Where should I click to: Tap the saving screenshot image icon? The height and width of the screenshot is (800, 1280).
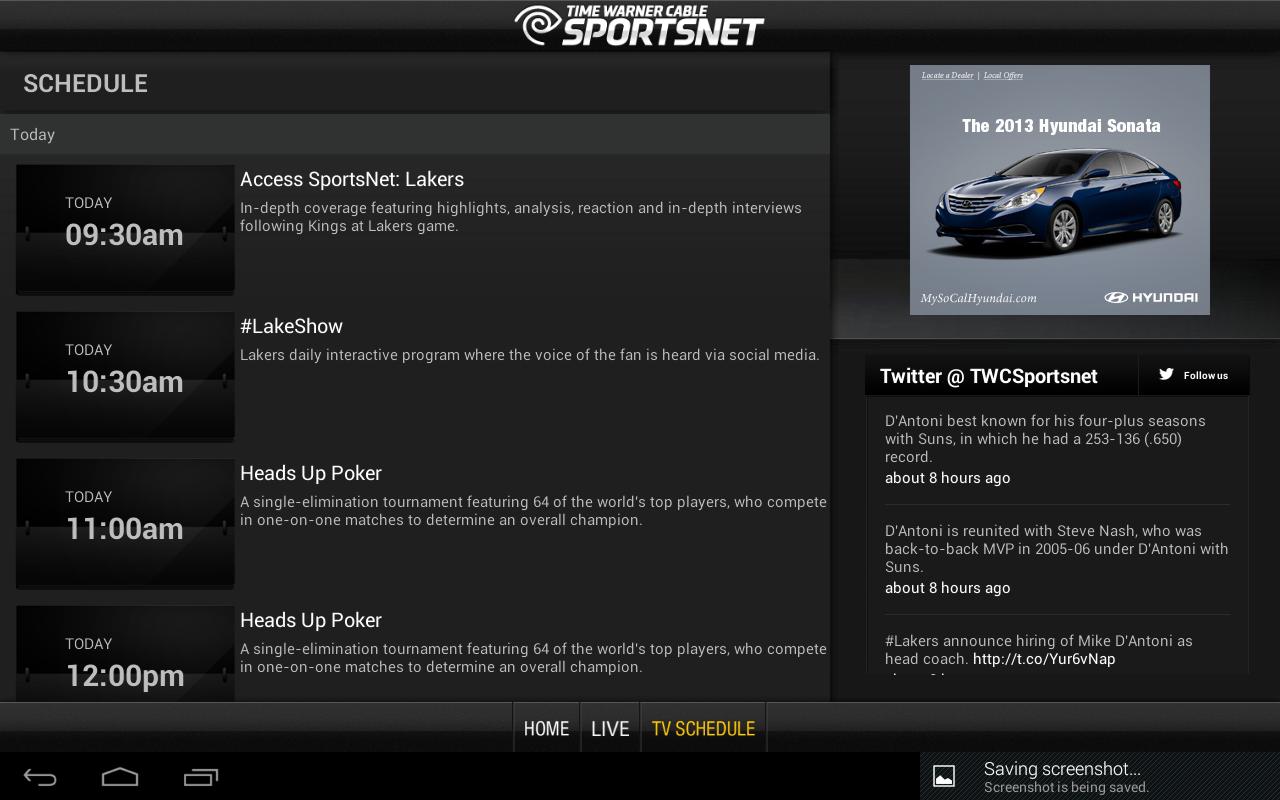(x=944, y=777)
